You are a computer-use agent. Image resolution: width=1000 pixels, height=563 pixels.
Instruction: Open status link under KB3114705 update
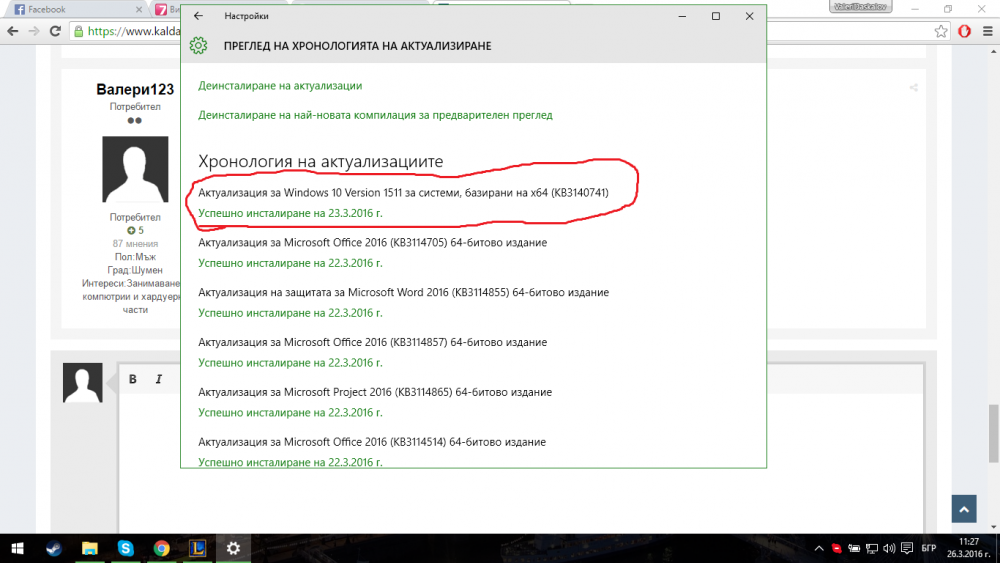[x=290, y=263]
